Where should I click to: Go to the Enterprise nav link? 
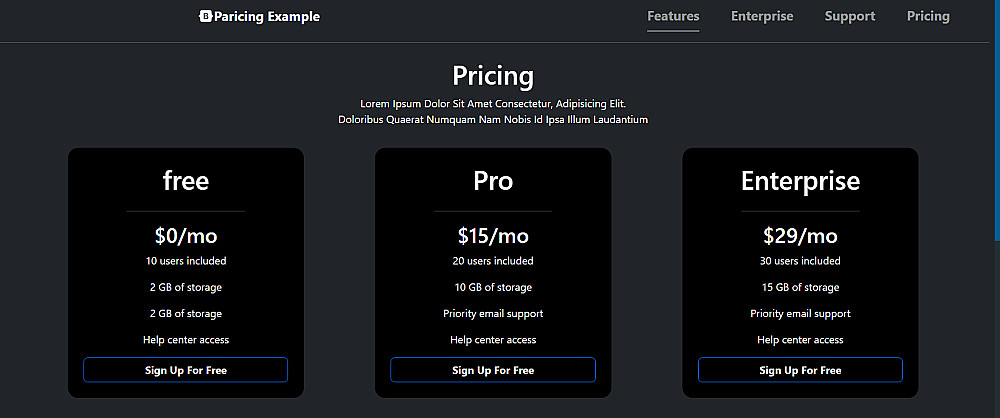click(762, 16)
